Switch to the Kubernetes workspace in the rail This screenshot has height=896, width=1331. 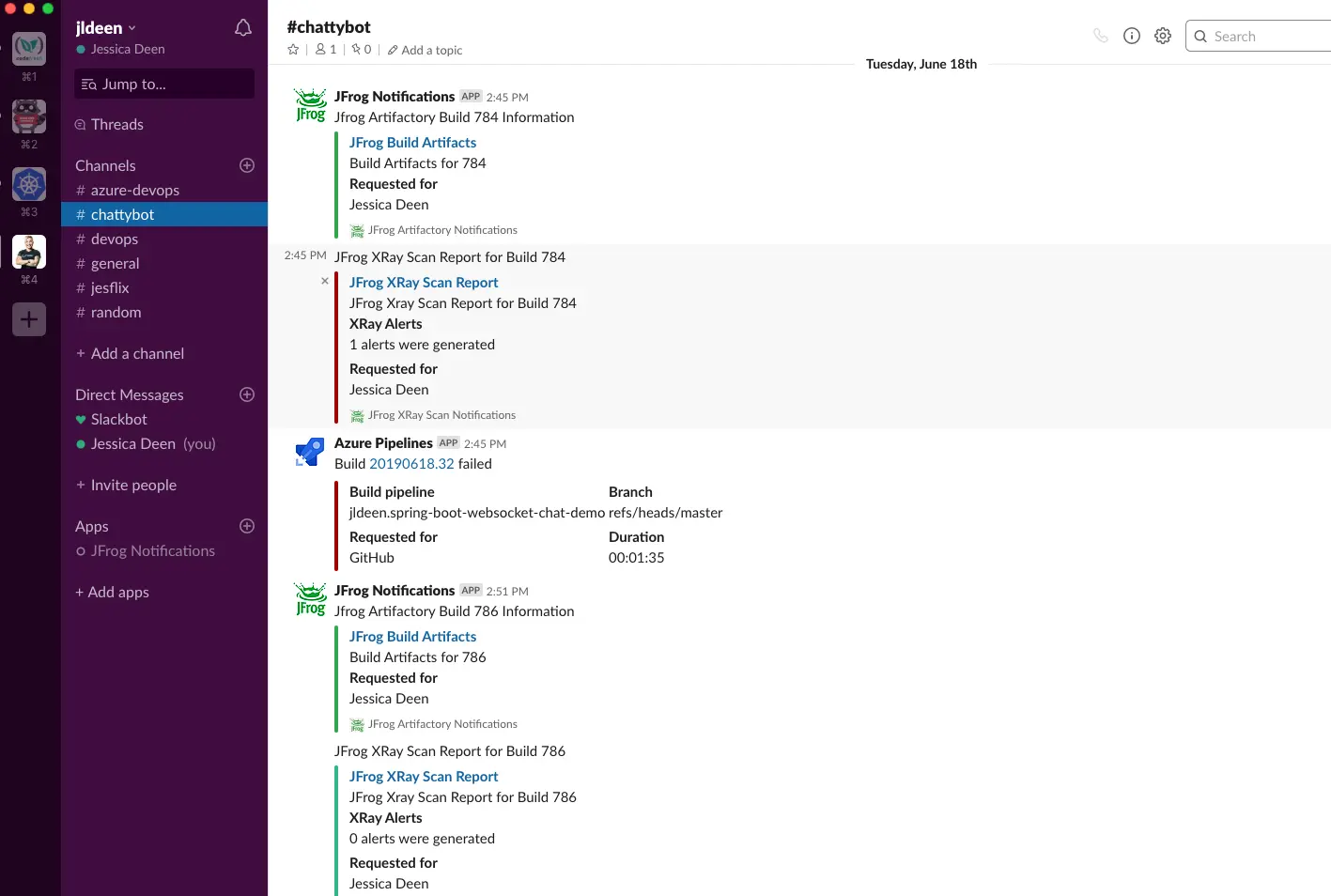pos(28,184)
